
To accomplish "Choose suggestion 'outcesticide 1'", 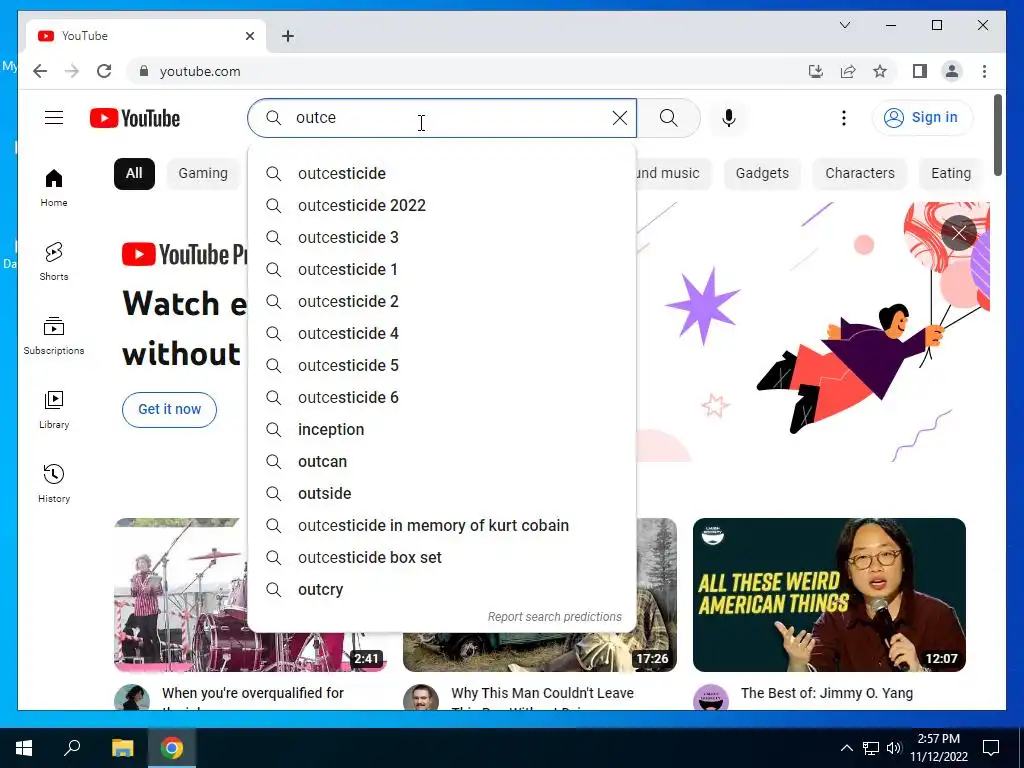I will [441, 269].
